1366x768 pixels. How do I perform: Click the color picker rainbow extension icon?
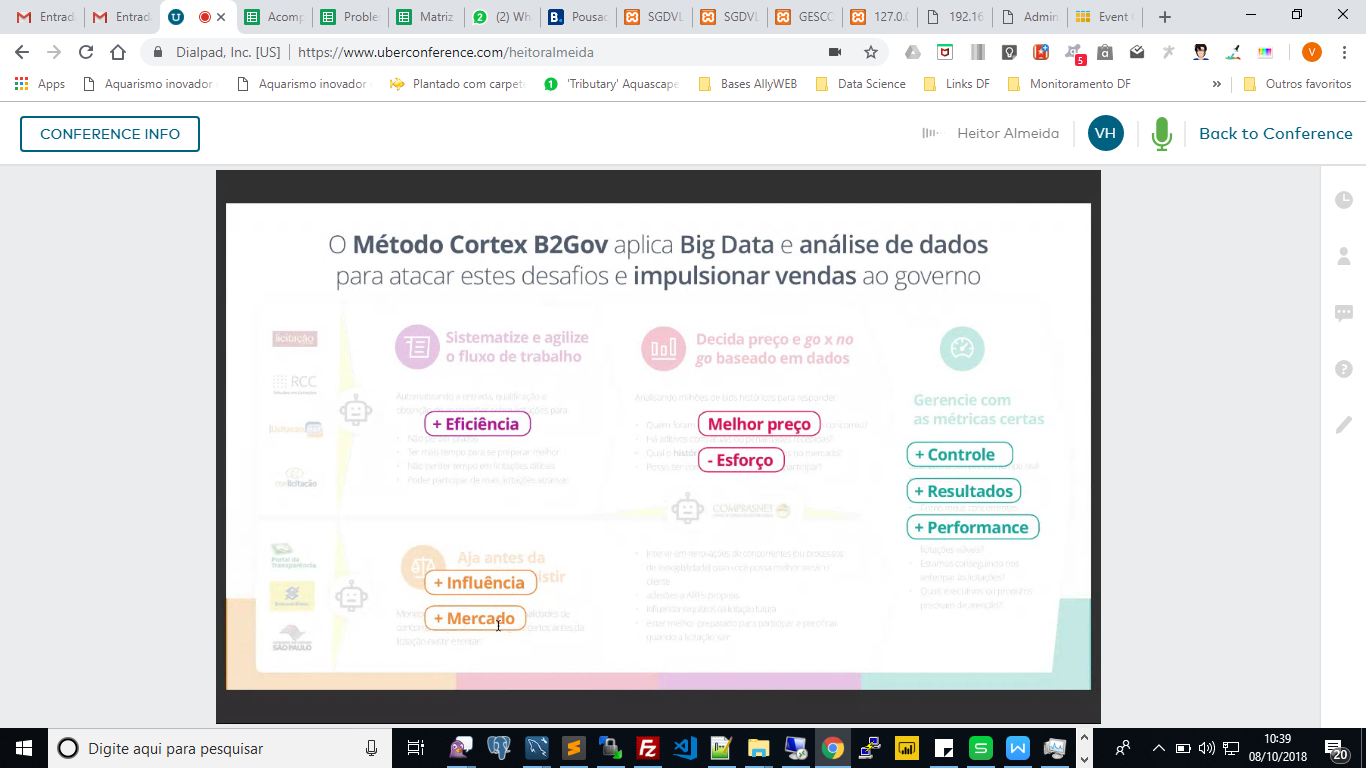1265,52
